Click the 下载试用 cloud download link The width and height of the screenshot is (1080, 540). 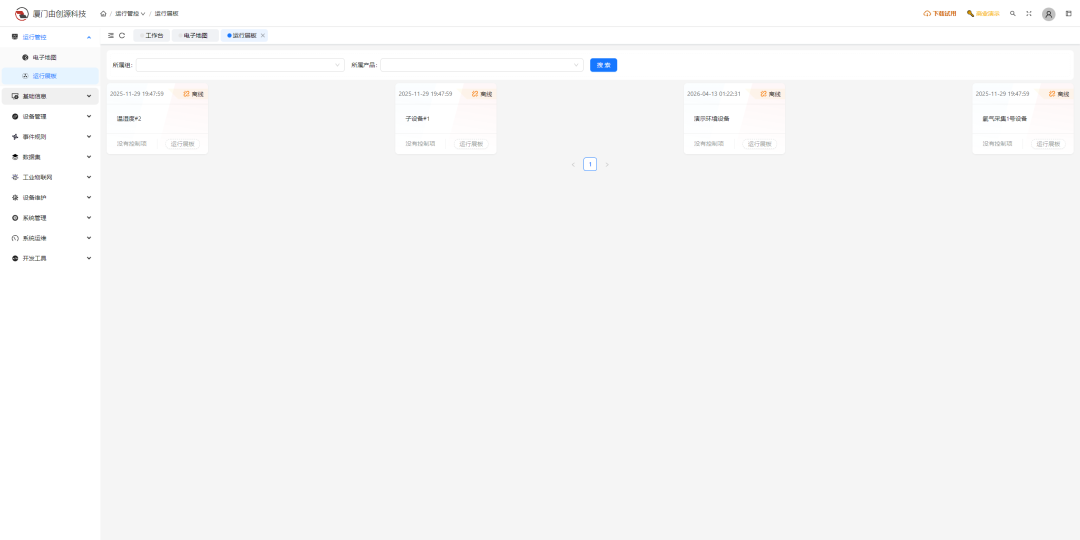click(940, 14)
